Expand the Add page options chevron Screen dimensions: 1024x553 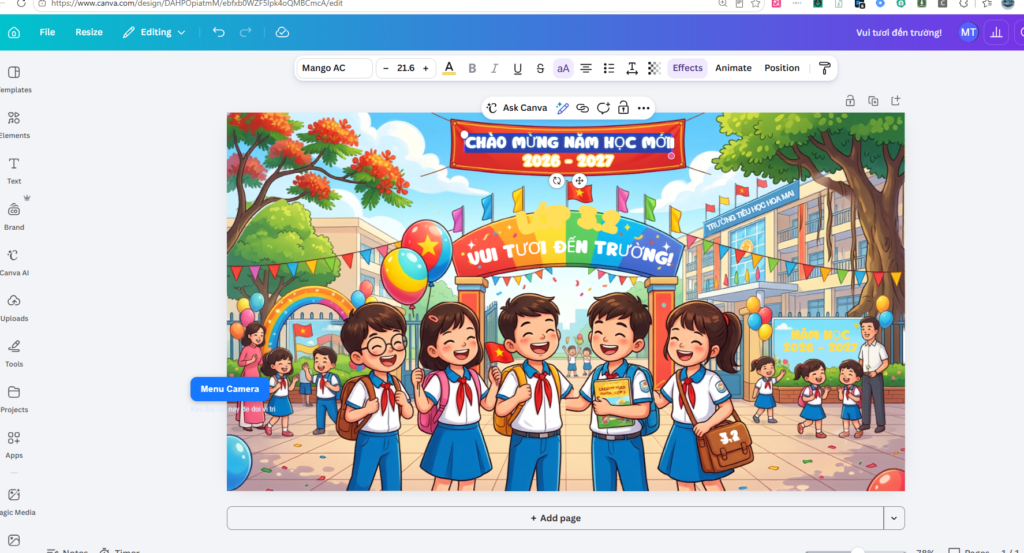click(894, 518)
